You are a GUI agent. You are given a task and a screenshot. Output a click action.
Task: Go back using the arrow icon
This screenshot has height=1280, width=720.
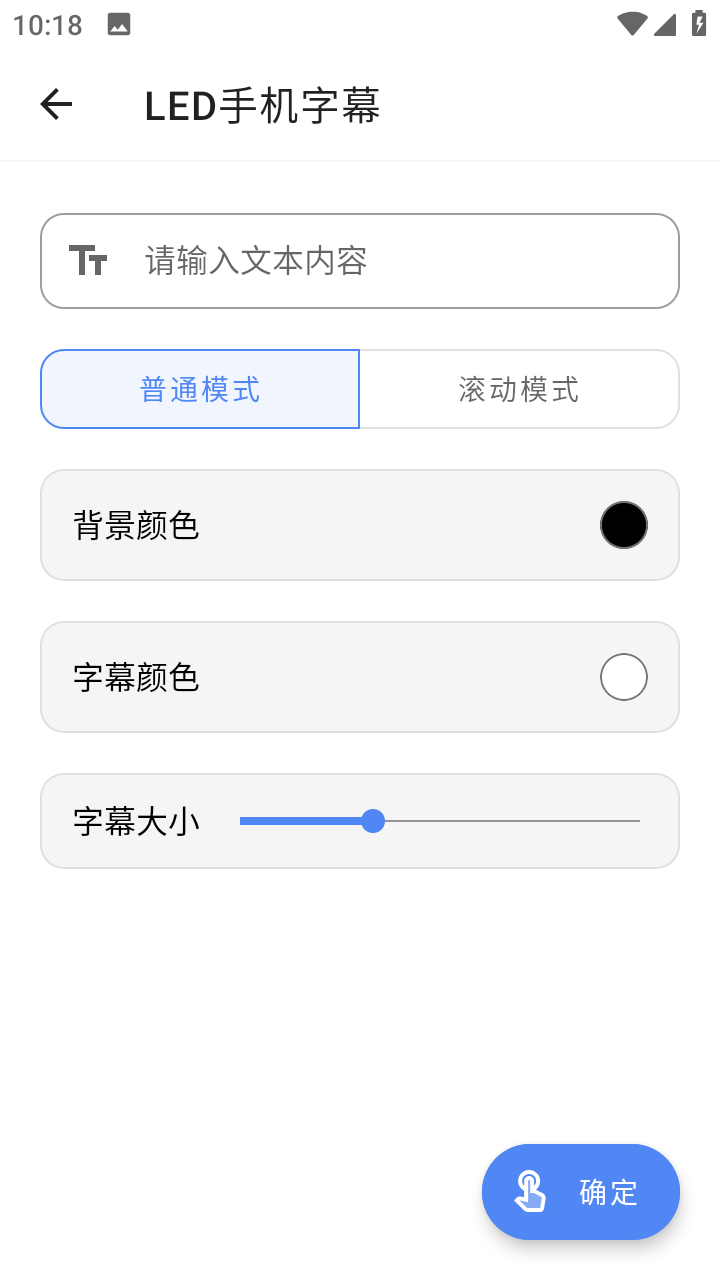pyautogui.click(x=56, y=105)
